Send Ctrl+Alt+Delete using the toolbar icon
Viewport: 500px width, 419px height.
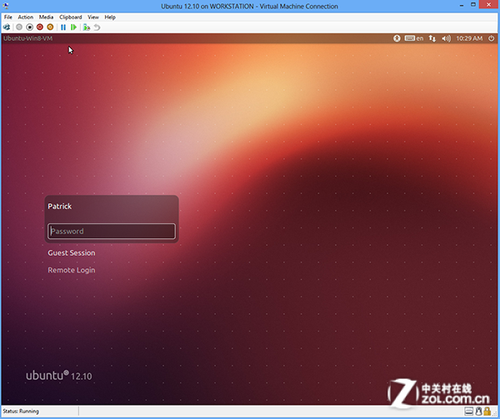click(x=7, y=27)
